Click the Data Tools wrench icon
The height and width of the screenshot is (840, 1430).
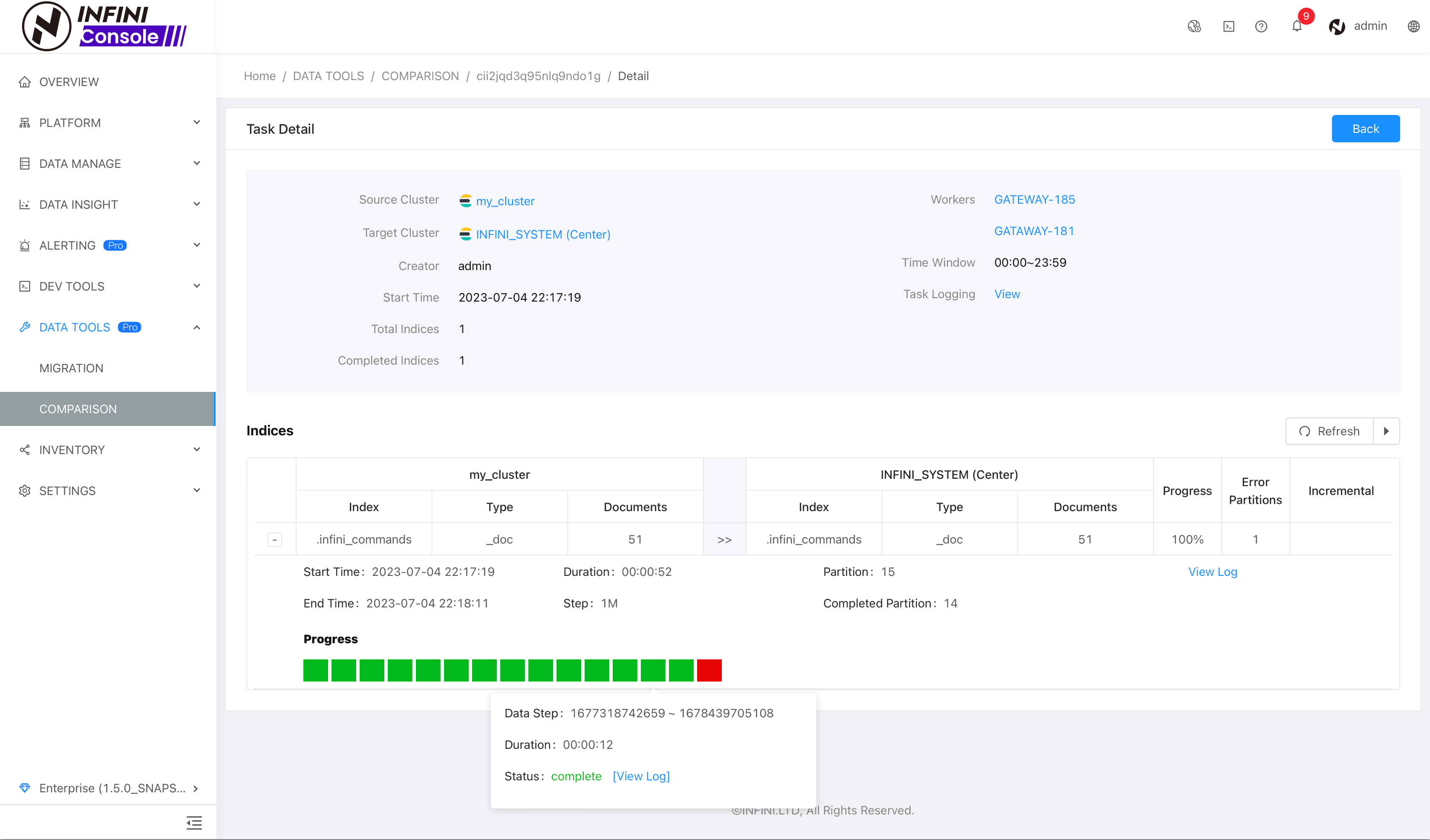tap(24, 327)
